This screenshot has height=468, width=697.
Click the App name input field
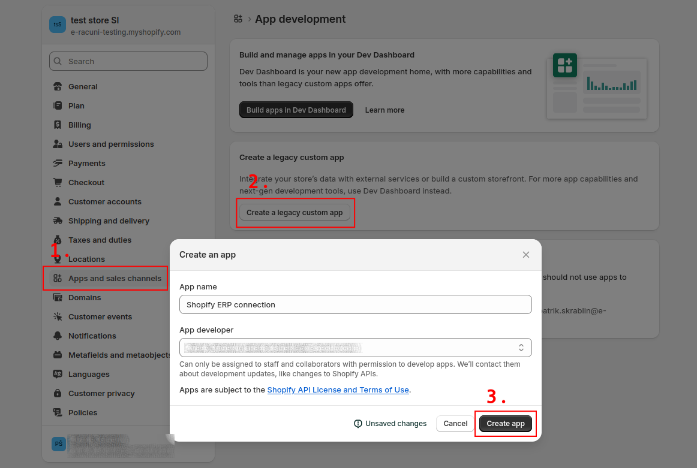click(355, 305)
